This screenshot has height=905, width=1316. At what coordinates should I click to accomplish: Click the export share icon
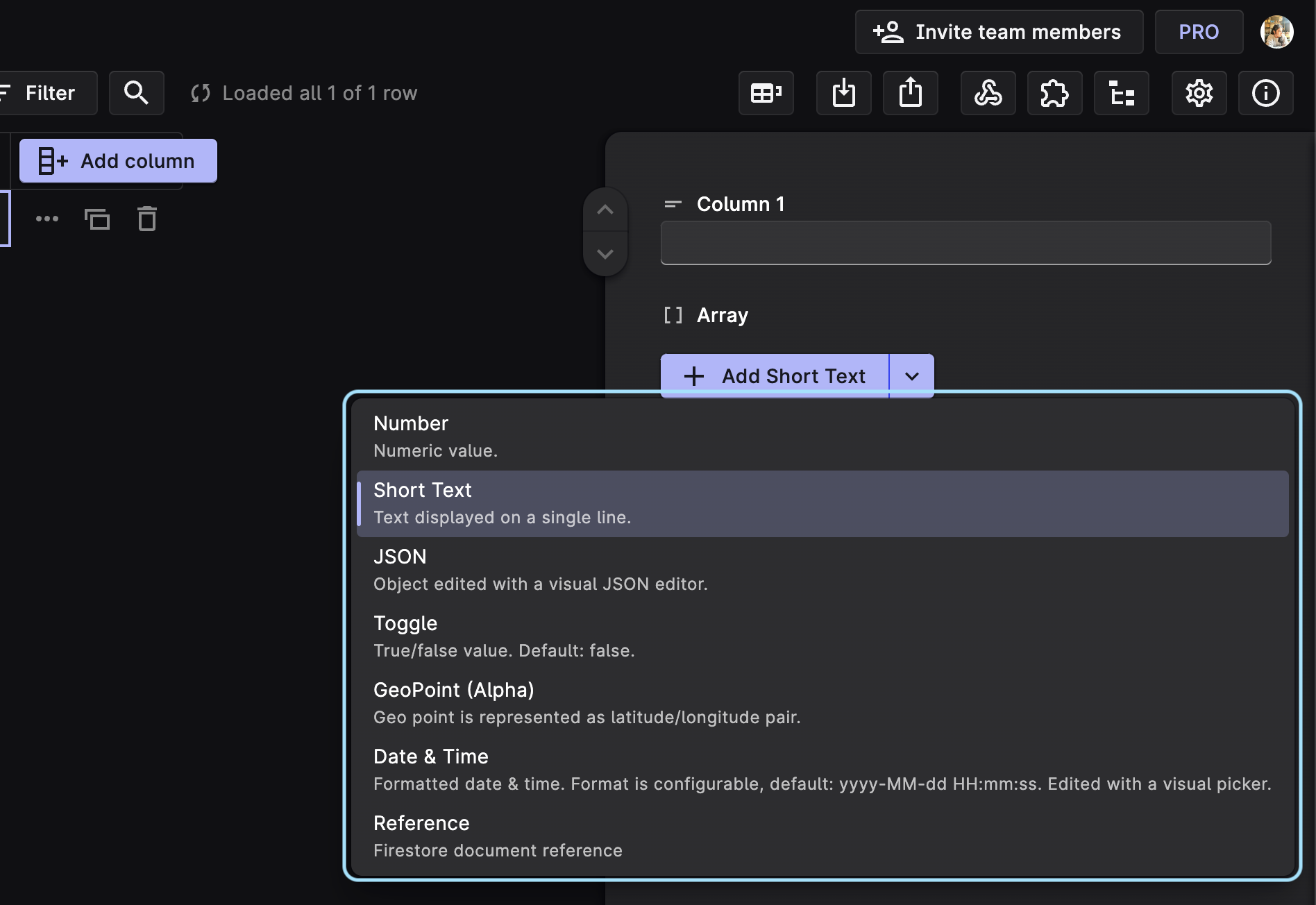pos(910,93)
